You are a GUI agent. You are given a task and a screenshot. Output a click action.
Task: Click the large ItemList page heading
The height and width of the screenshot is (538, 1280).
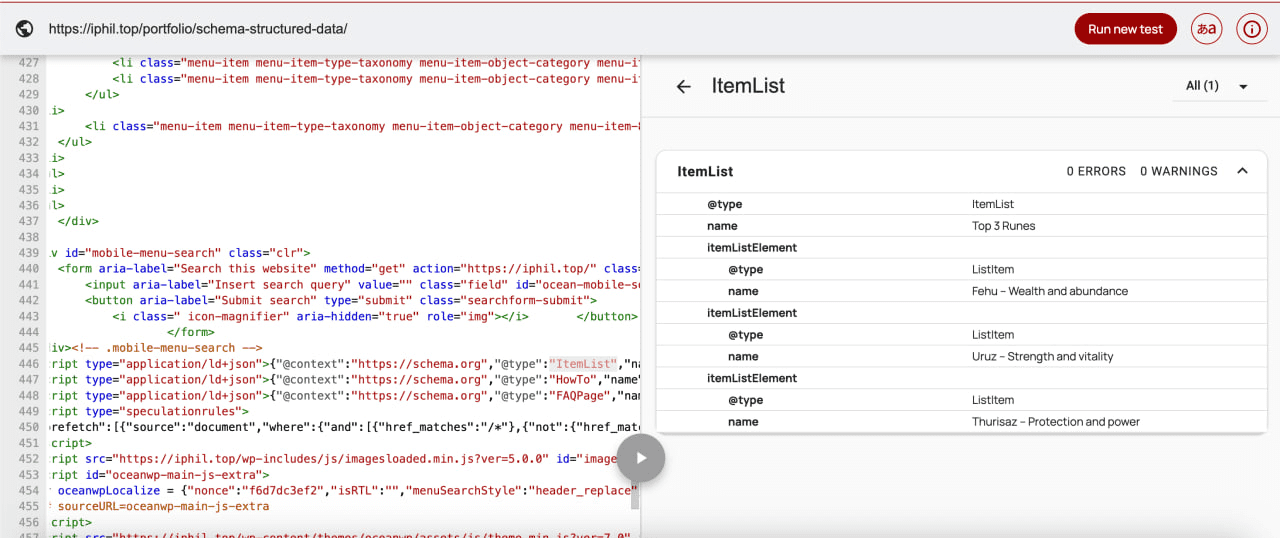[x=748, y=86]
